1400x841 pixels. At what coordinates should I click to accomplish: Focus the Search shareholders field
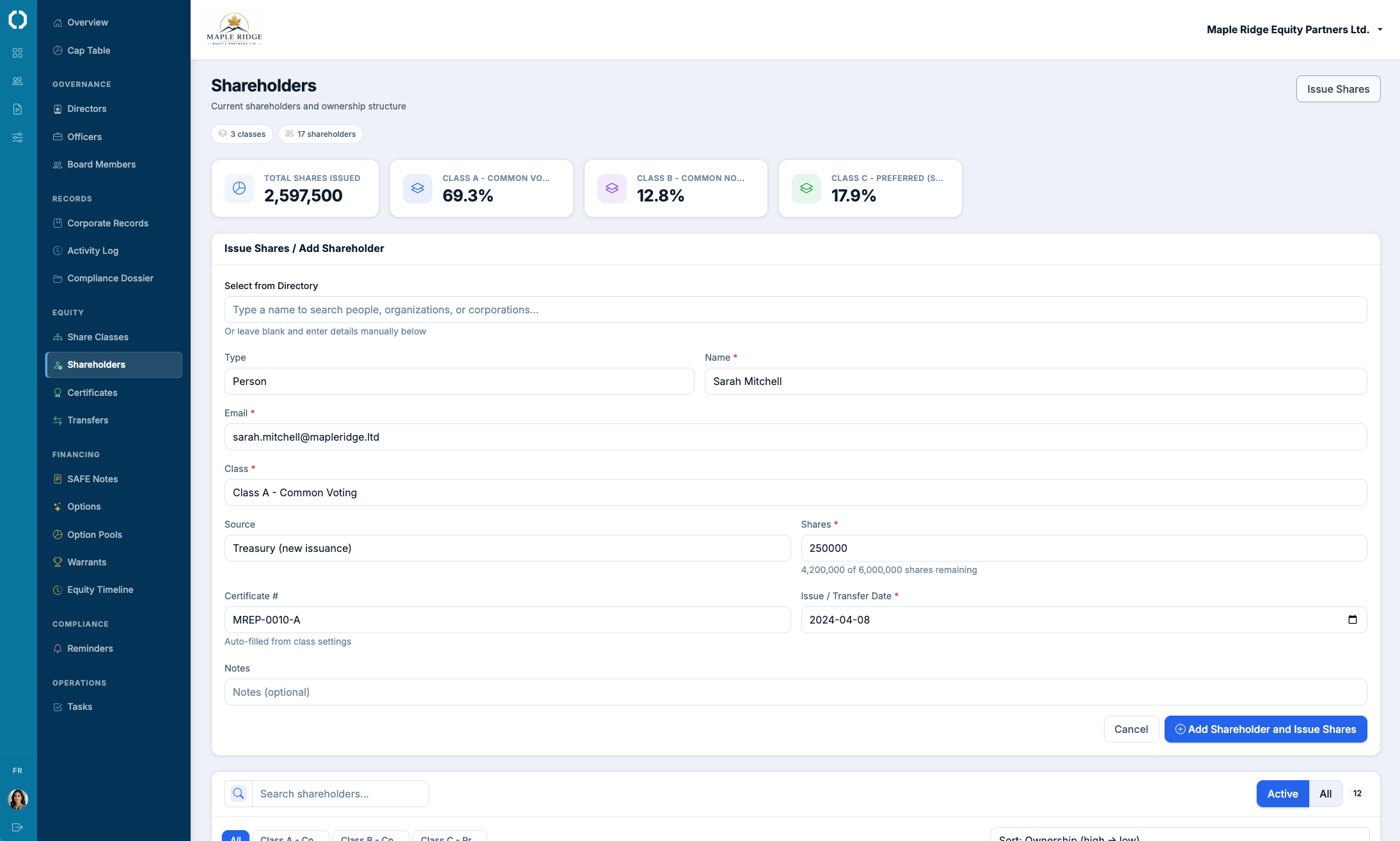coord(340,794)
